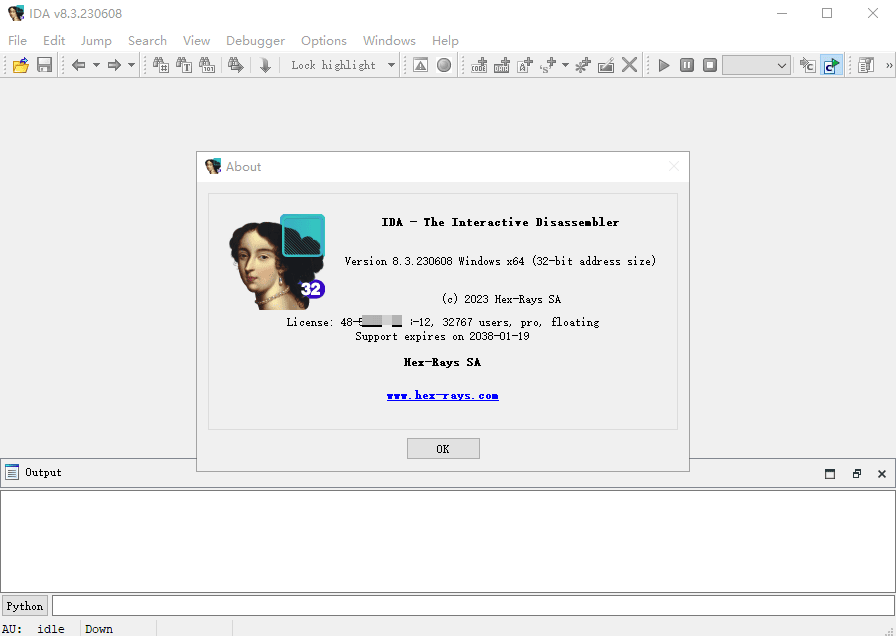Click the search immediate value binoculars icon
This screenshot has width=896, height=636.
(161, 65)
